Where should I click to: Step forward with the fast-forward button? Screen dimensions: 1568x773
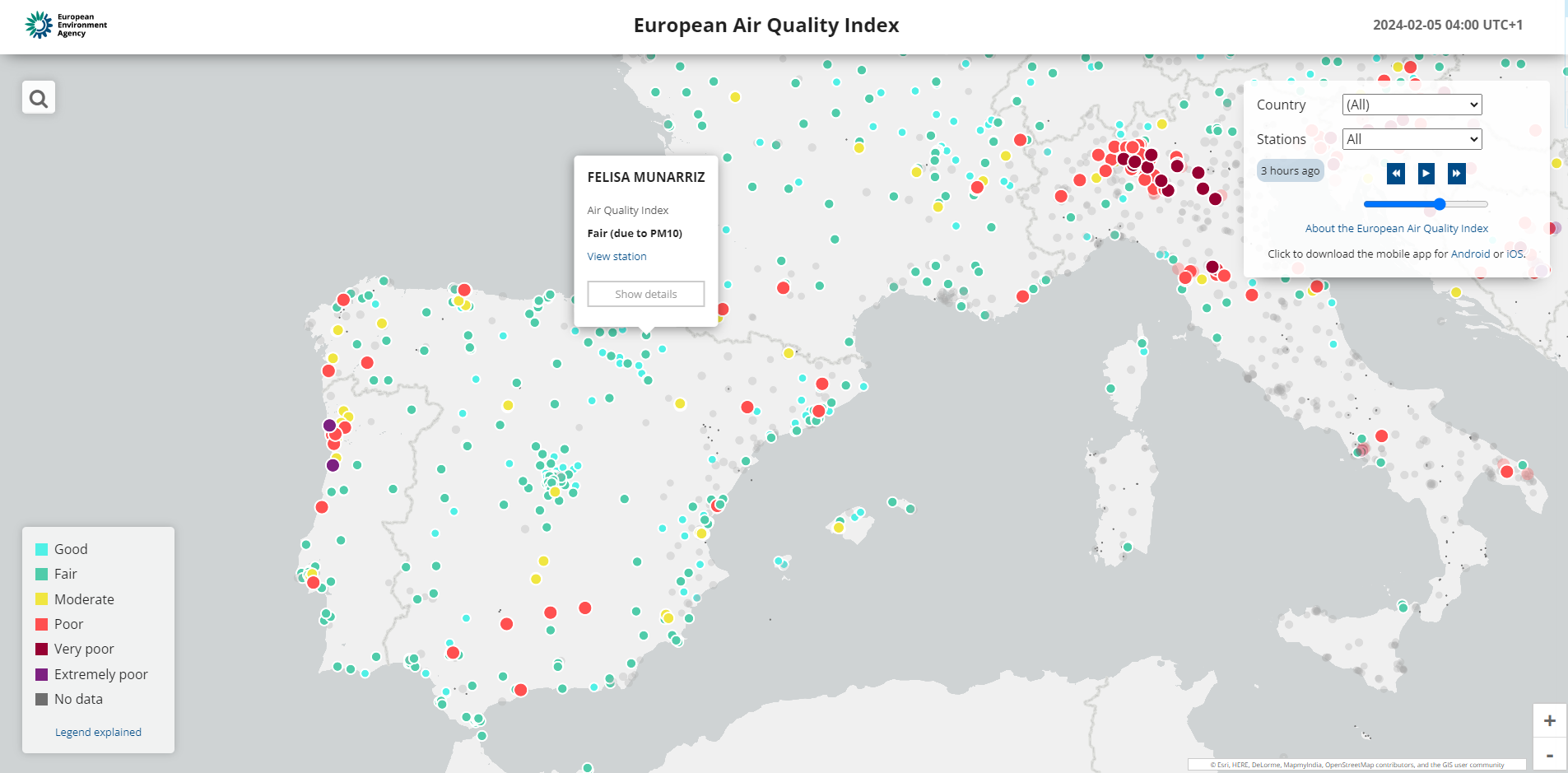coord(1456,173)
